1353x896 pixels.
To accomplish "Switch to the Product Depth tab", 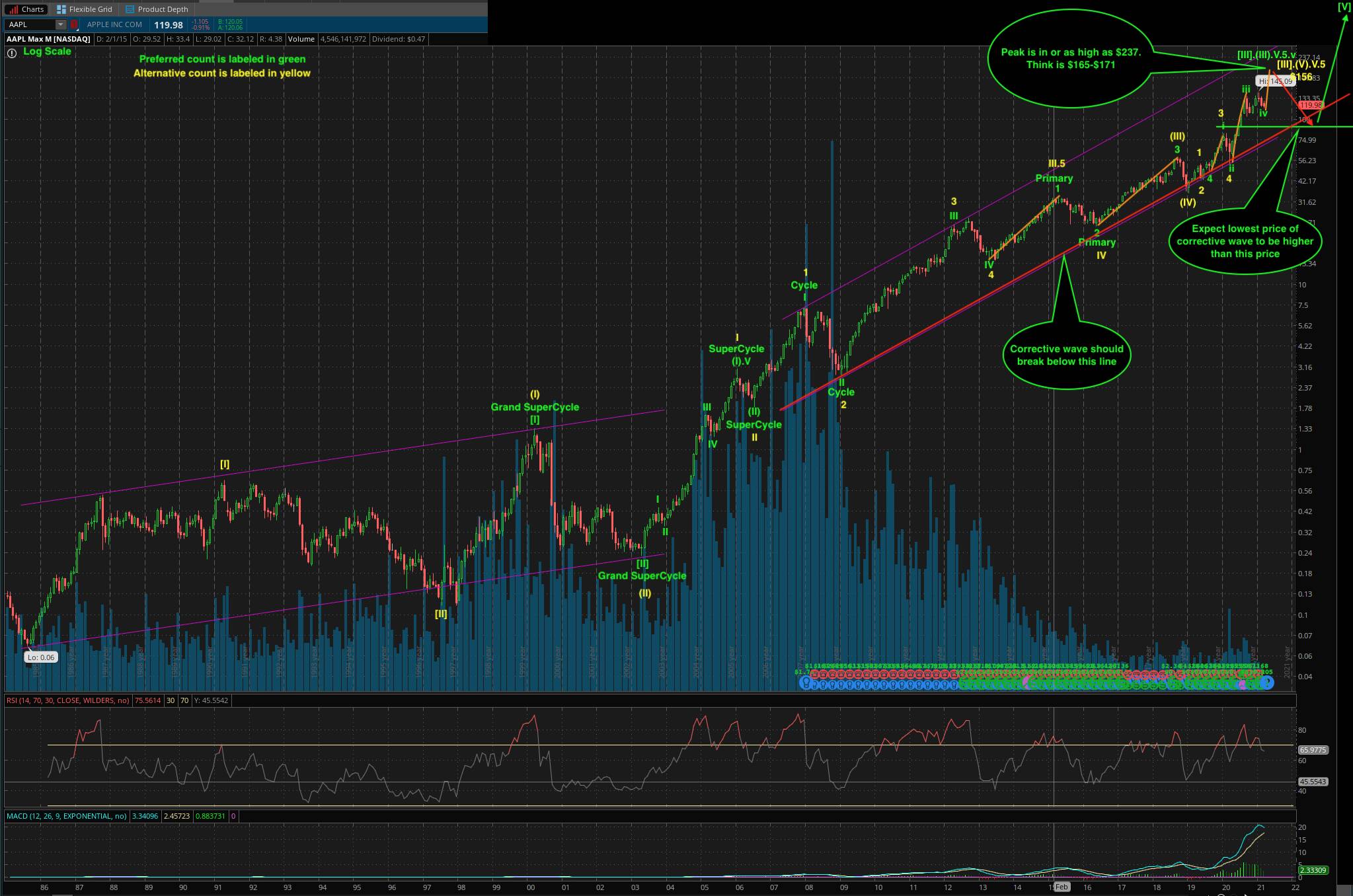I will coord(157,9).
